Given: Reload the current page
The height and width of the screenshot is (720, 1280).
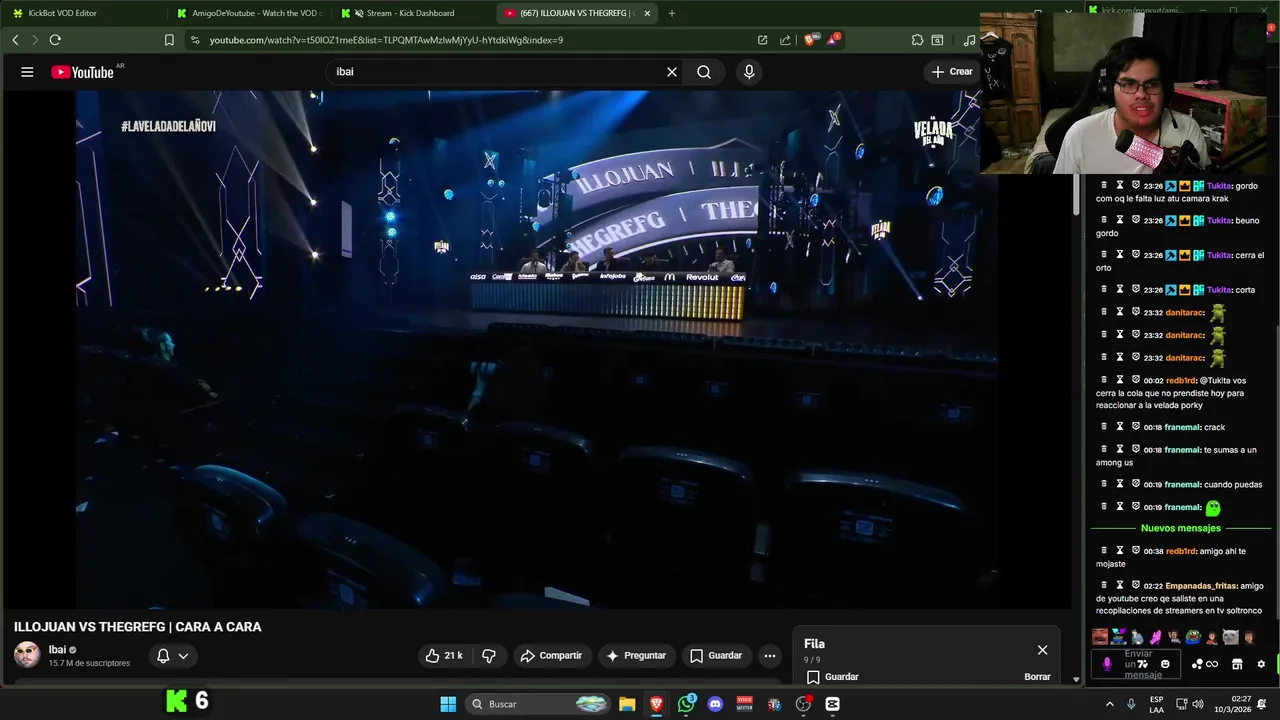Looking at the screenshot, I should [x=55, y=40].
